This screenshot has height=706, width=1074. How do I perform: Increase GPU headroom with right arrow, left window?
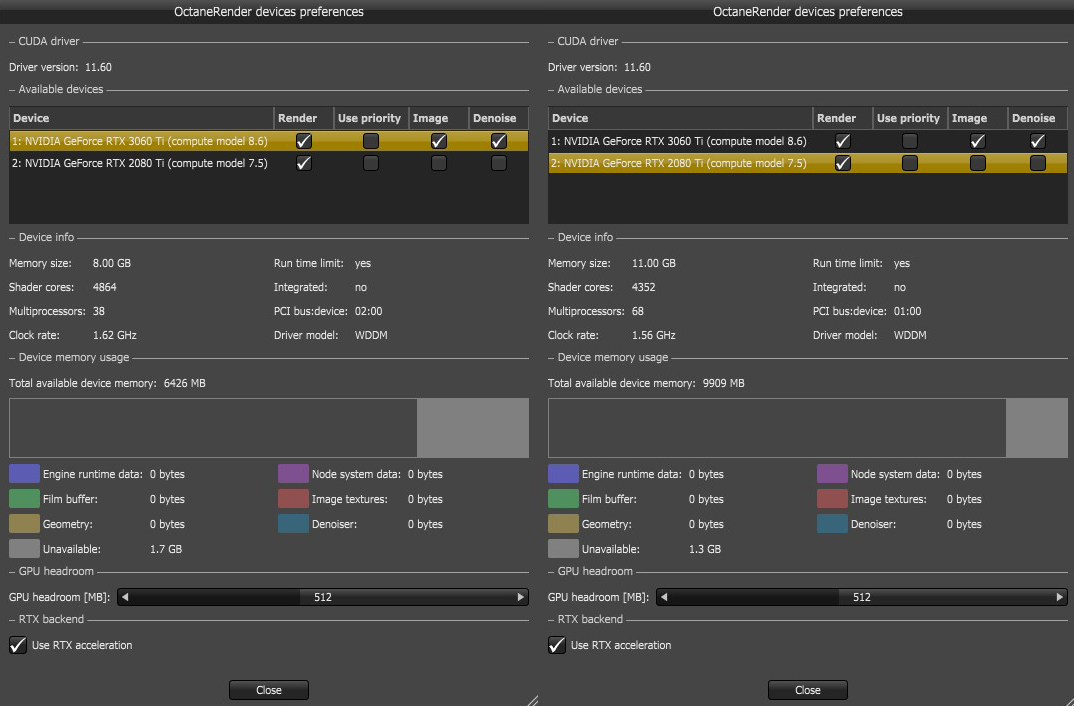pyautogui.click(x=521, y=597)
